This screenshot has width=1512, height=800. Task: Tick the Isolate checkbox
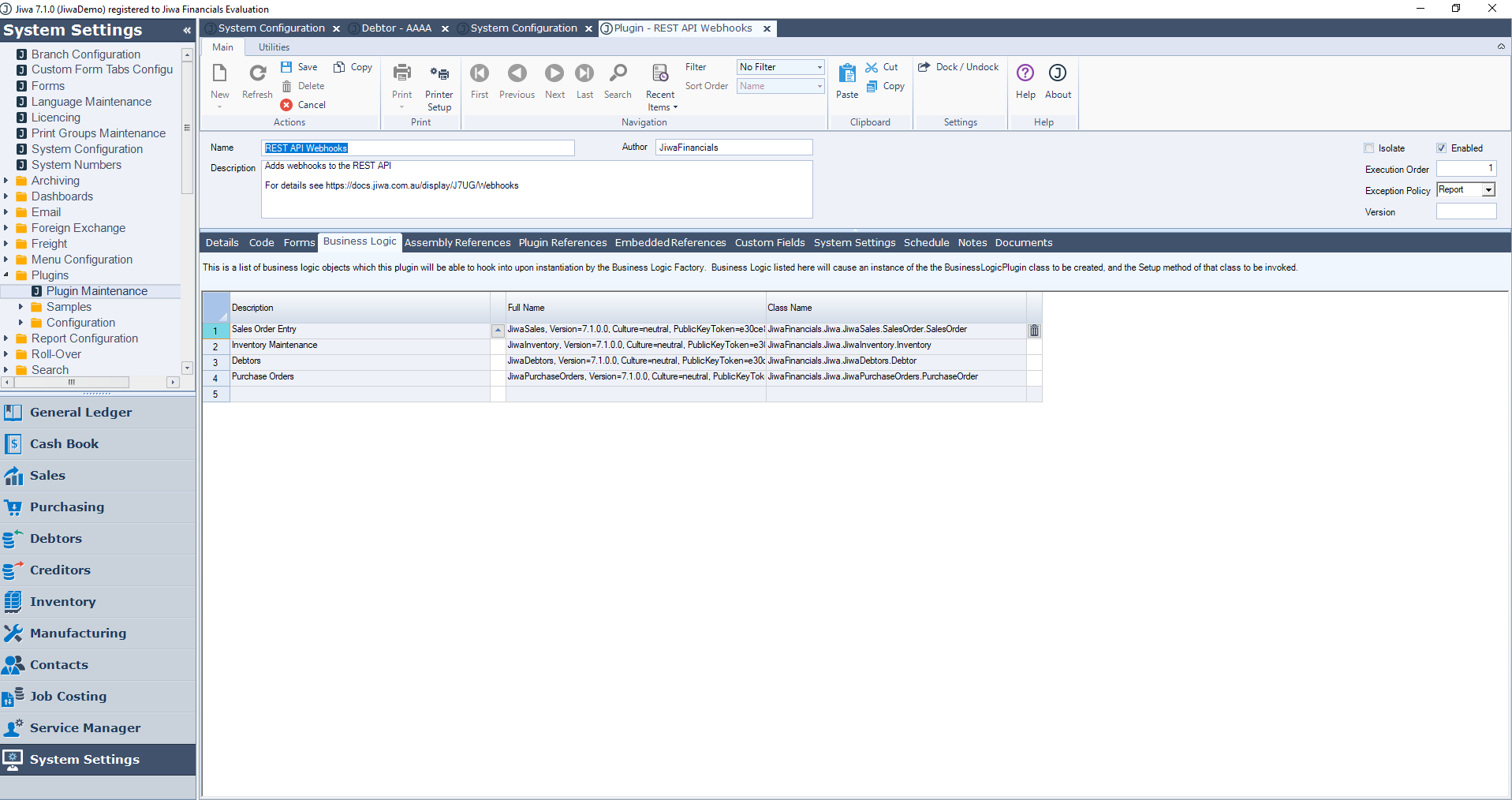1369,148
